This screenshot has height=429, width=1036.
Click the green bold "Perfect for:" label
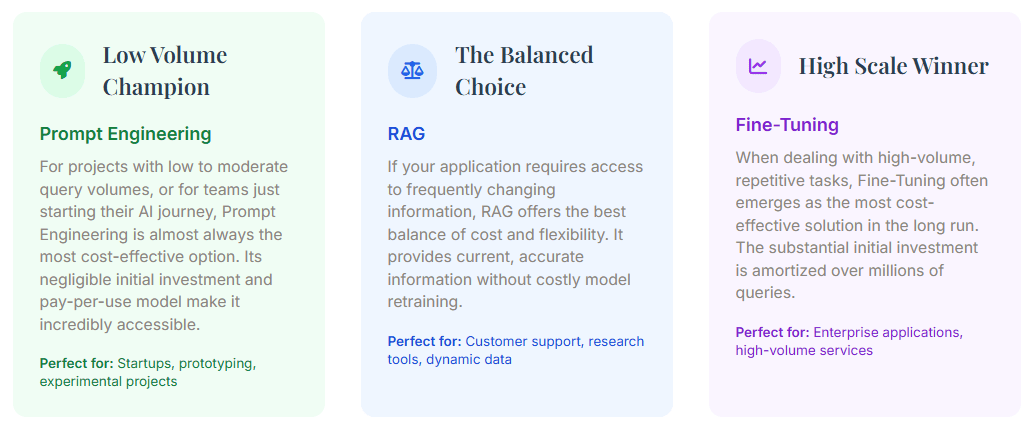tap(76, 363)
